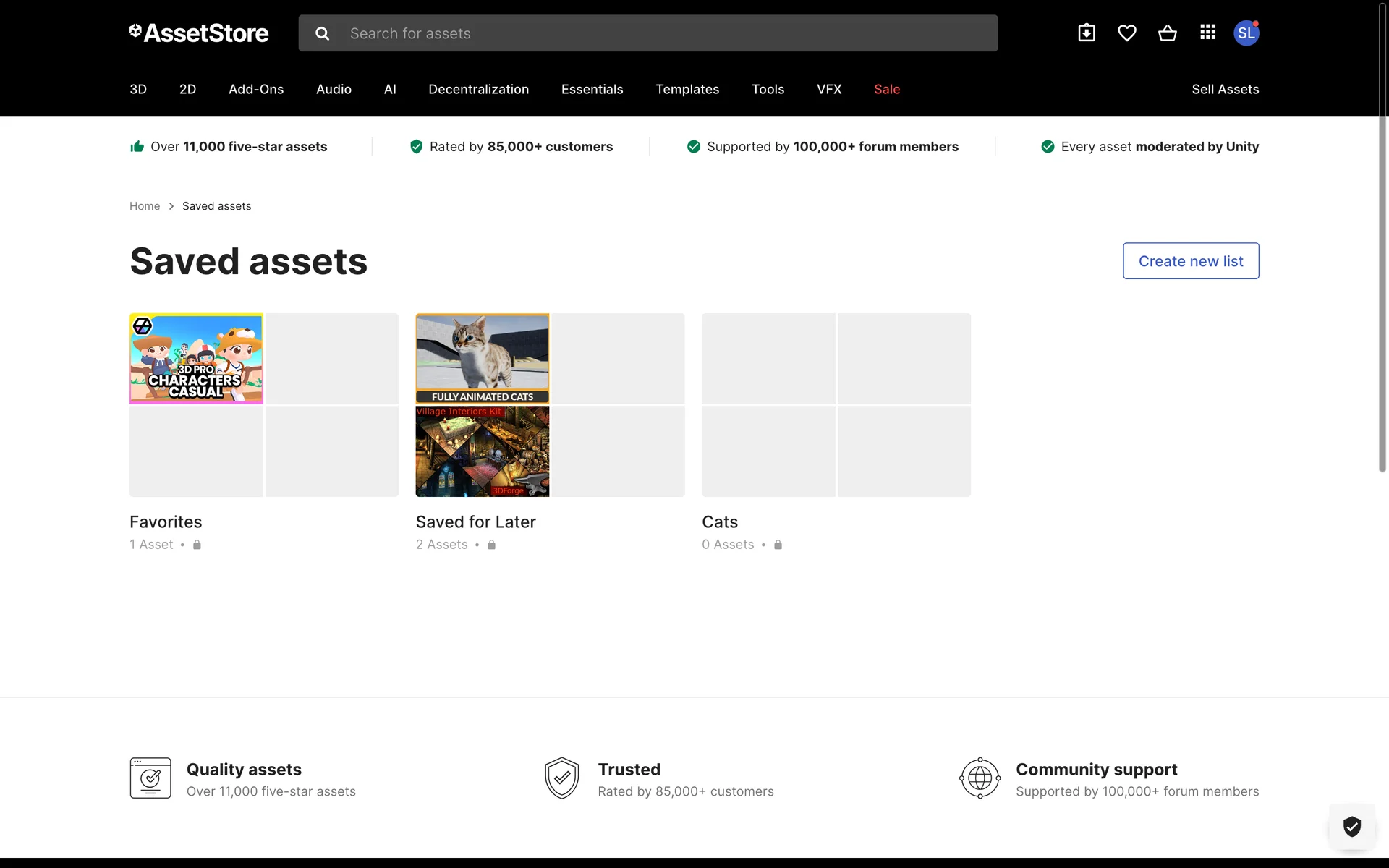Select the Sale menu item
Viewport: 1389px width, 868px height.
pyautogui.click(x=887, y=89)
